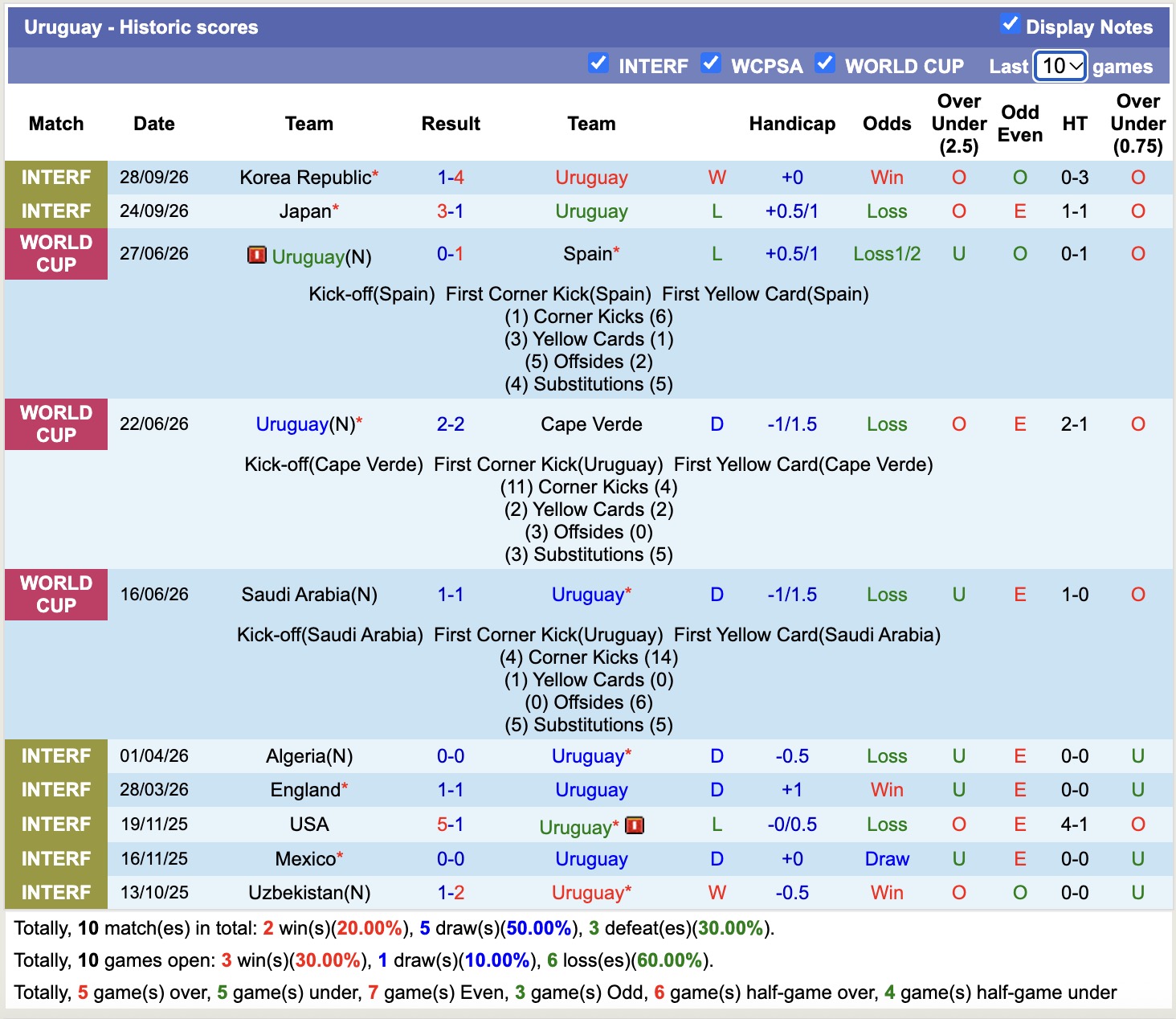Click the HT column header

[x=1075, y=124]
